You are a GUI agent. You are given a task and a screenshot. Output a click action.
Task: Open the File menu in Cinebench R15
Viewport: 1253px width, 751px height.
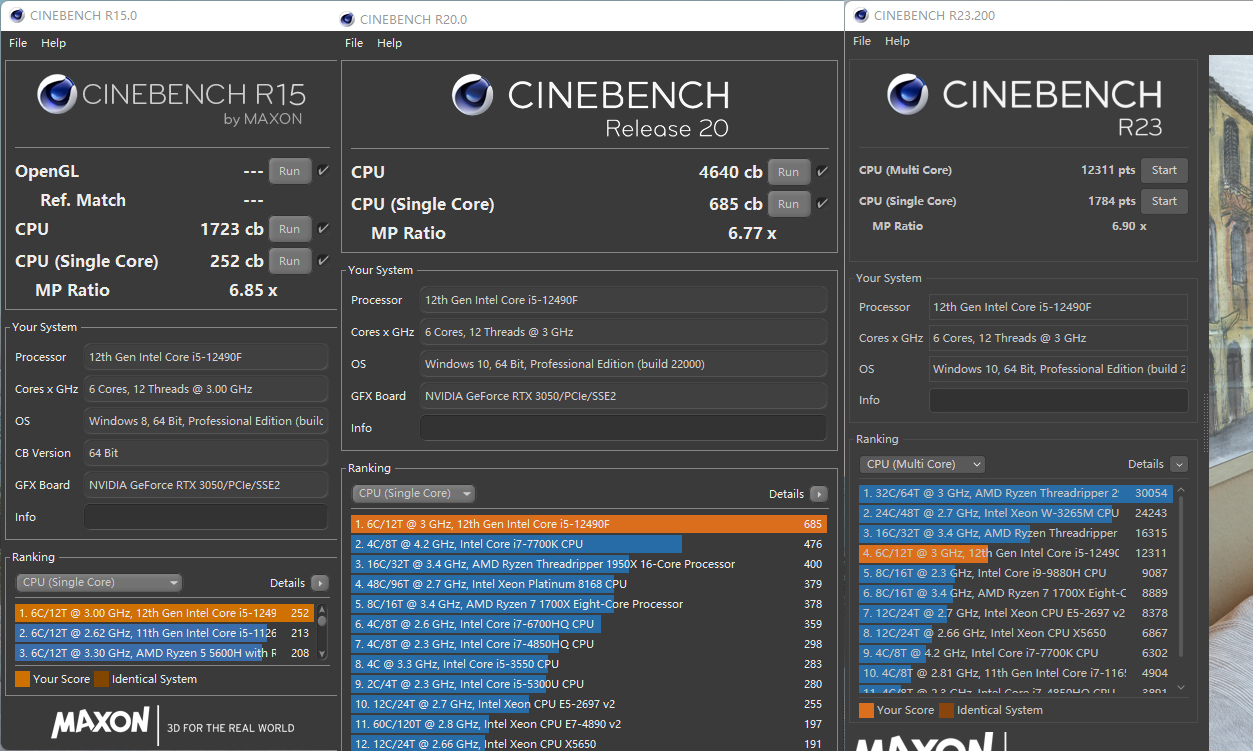click(x=18, y=43)
